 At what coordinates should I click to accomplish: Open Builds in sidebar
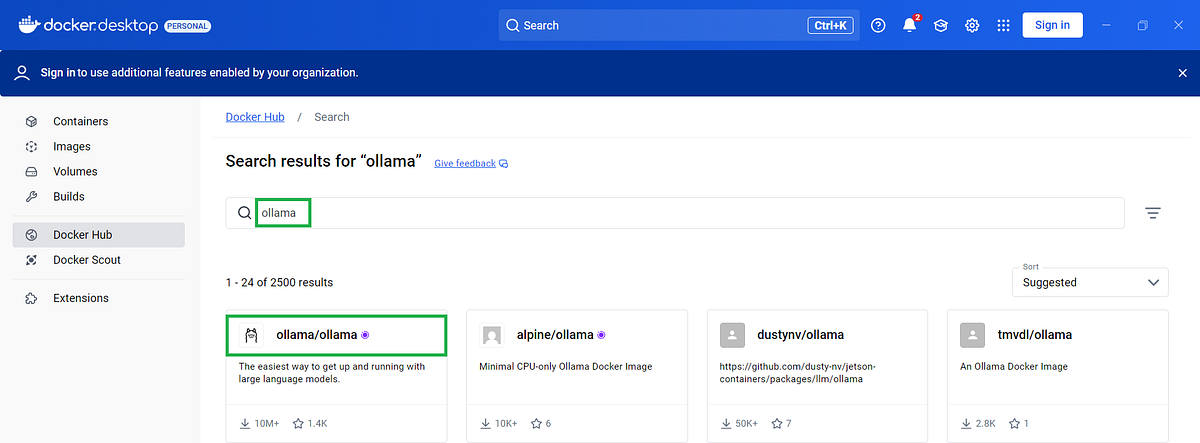98,196
